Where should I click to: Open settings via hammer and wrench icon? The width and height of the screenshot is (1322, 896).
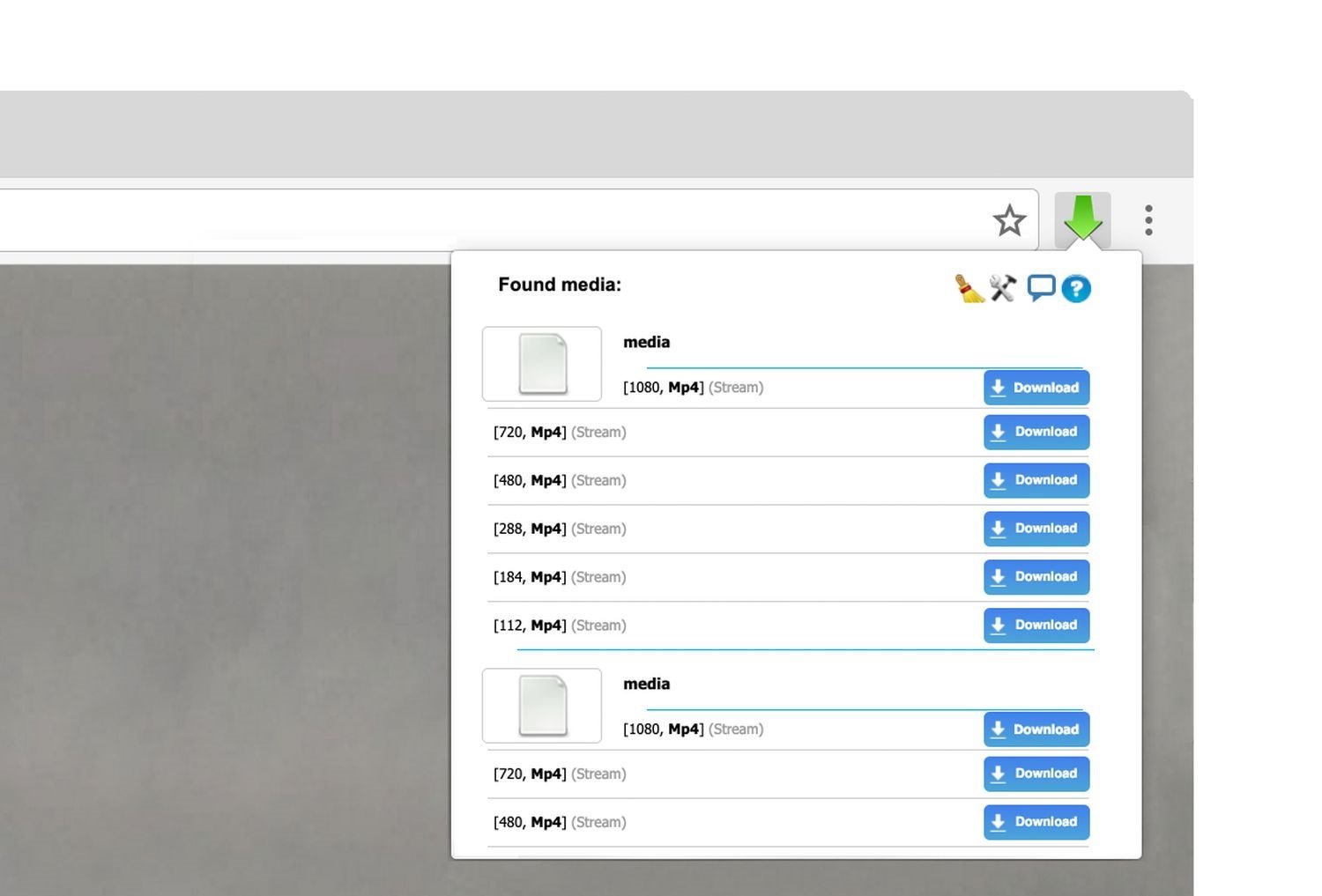pos(1003,288)
